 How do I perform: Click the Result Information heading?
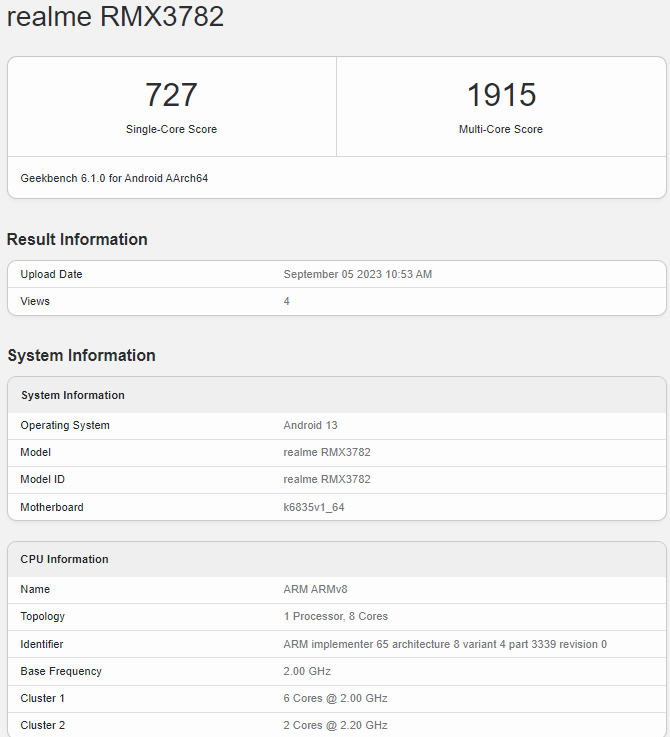click(77, 239)
